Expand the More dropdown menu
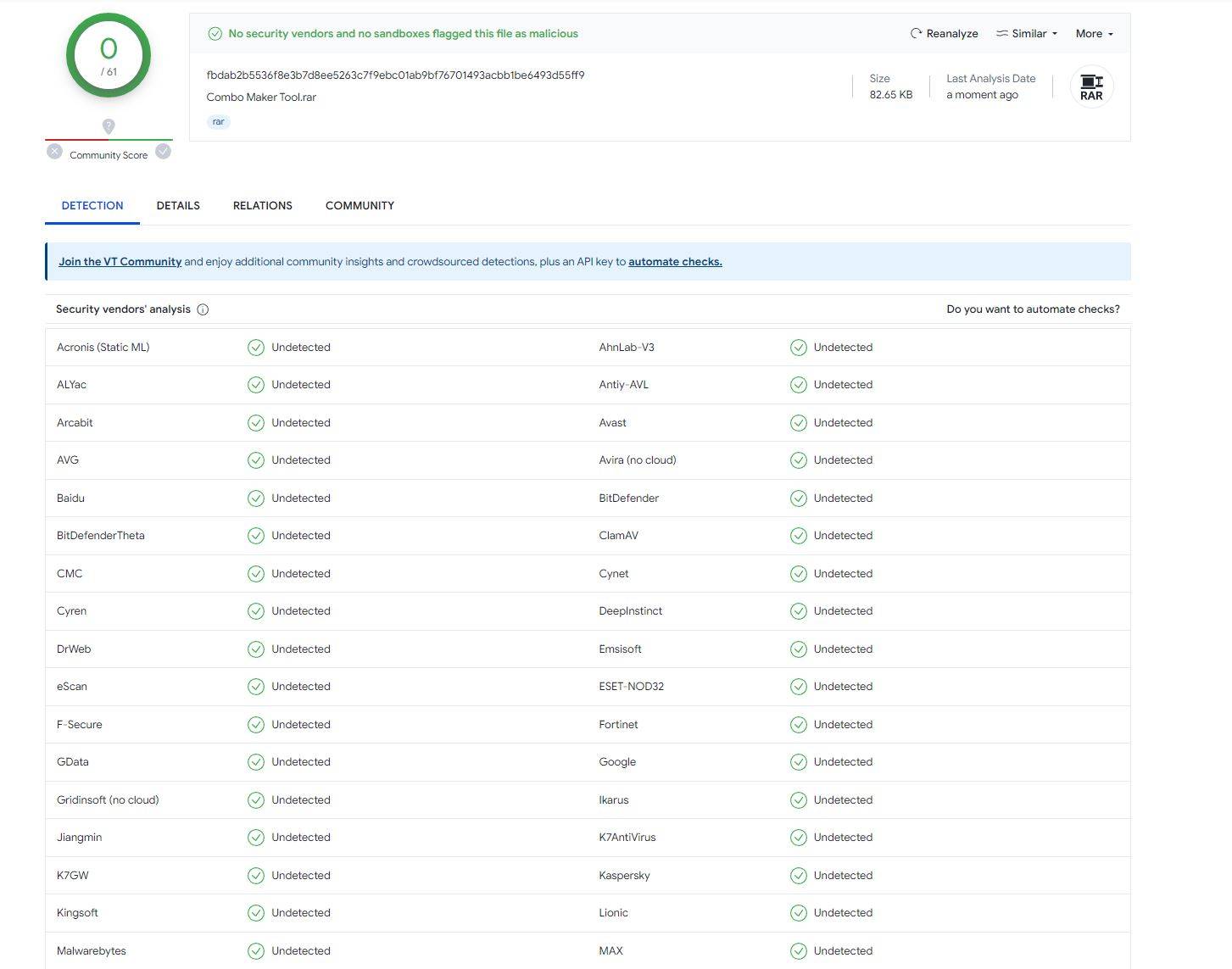This screenshot has width=1232, height=969. 1094,34
